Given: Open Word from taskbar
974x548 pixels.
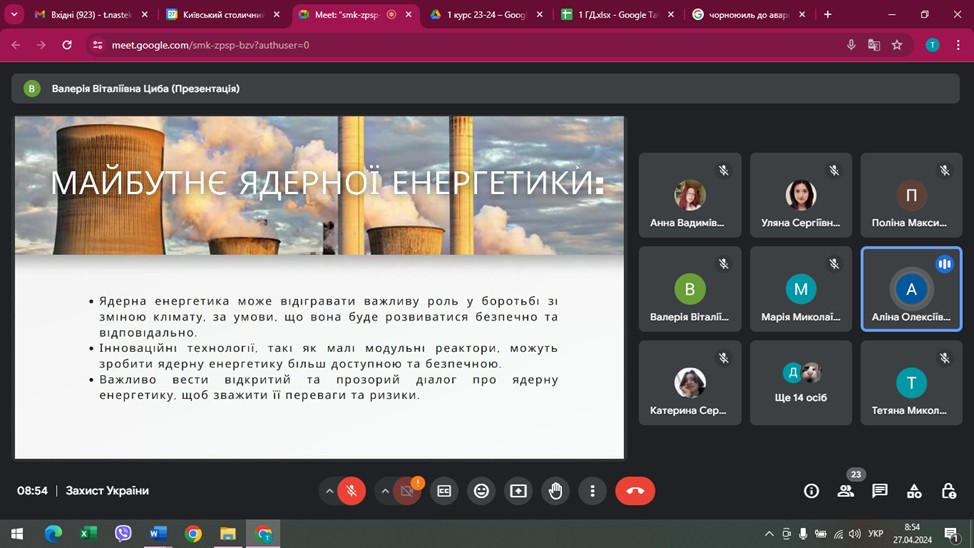Looking at the screenshot, I should (158, 534).
